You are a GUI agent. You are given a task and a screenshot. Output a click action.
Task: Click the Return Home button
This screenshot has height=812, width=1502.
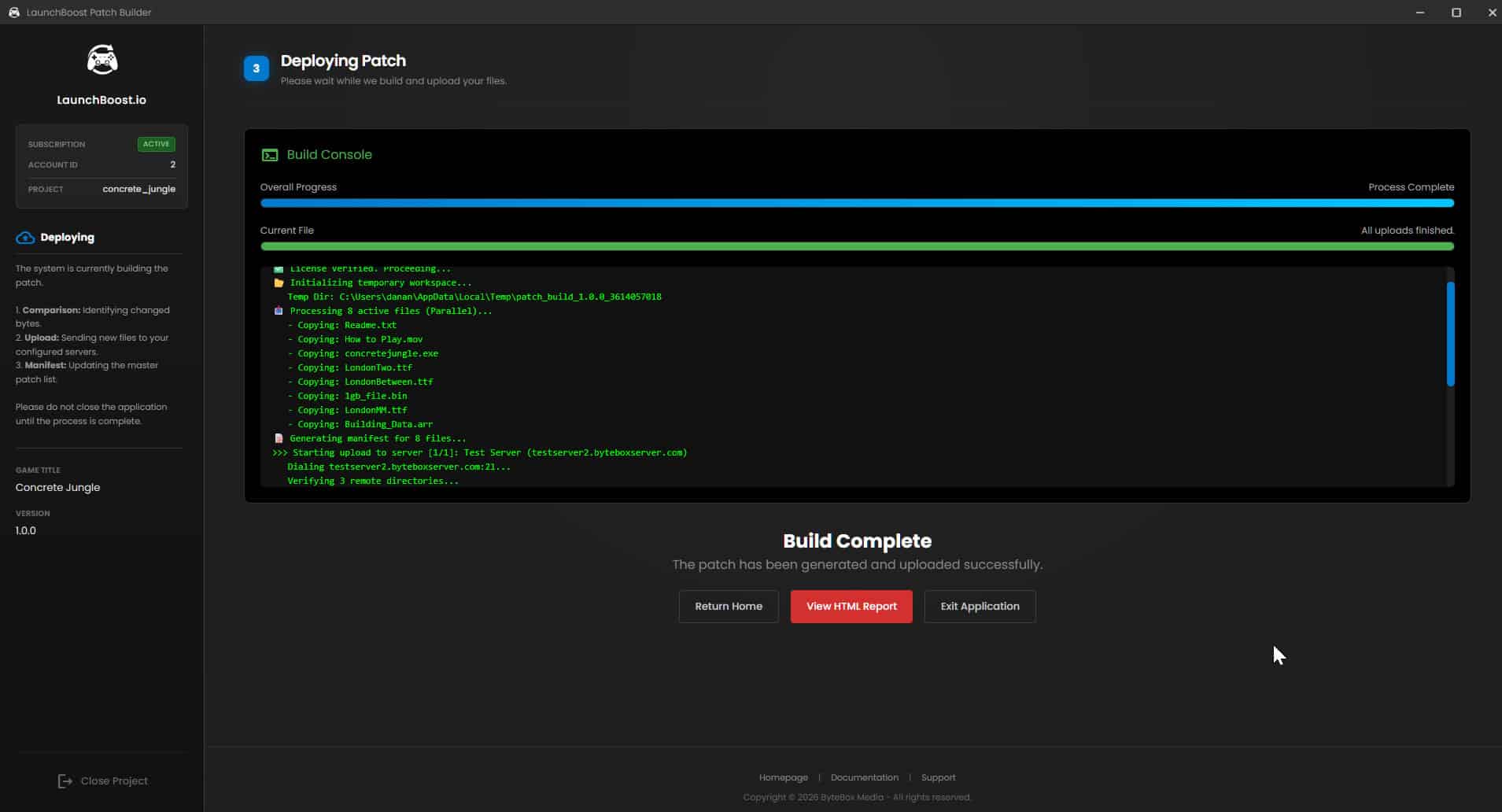729,606
